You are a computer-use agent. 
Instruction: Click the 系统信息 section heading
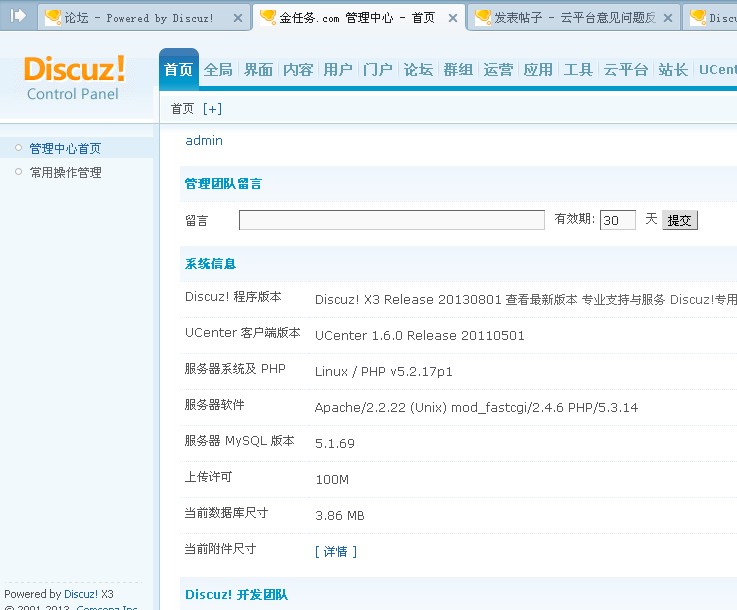pyautogui.click(x=210, y=264)
